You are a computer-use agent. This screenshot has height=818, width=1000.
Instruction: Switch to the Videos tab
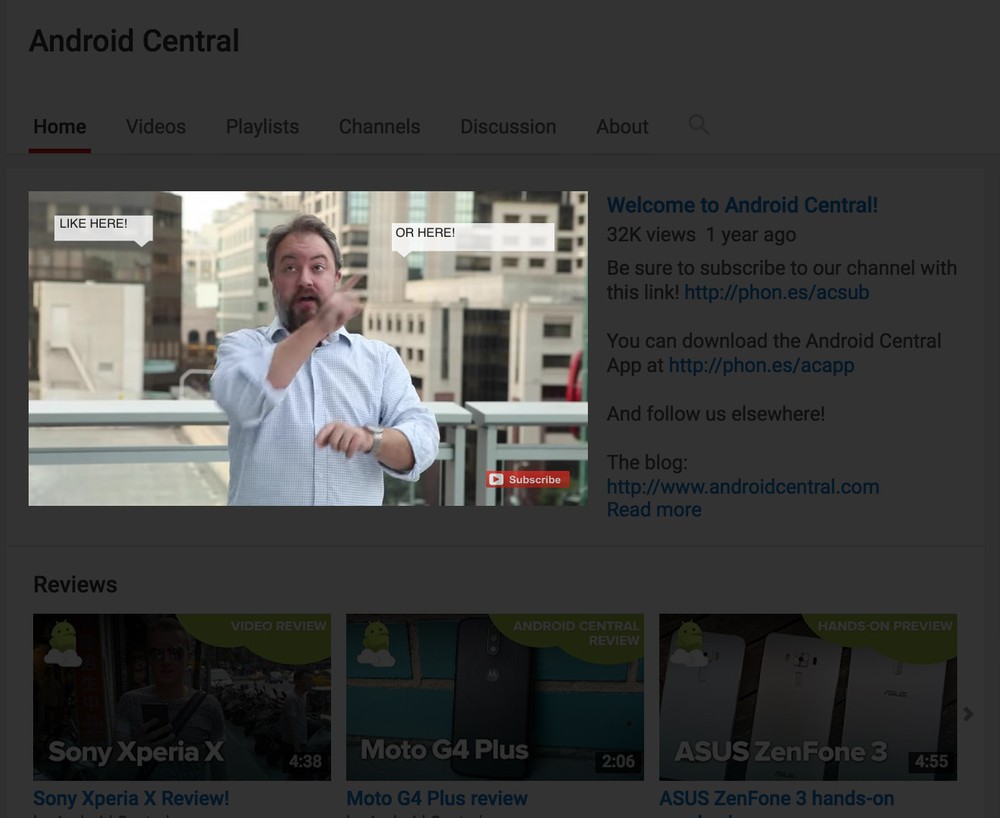pyautogui.click(x=156, y=127)
